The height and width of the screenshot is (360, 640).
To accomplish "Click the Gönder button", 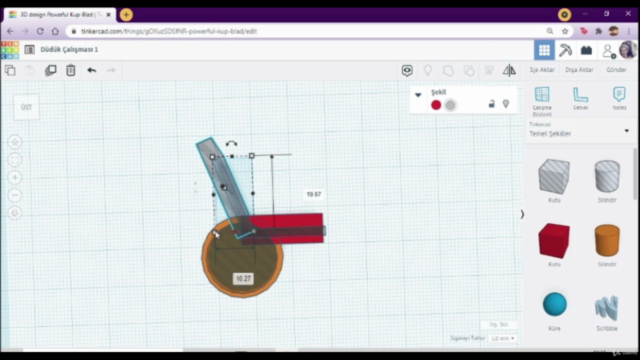I will (x=616, y=70).
